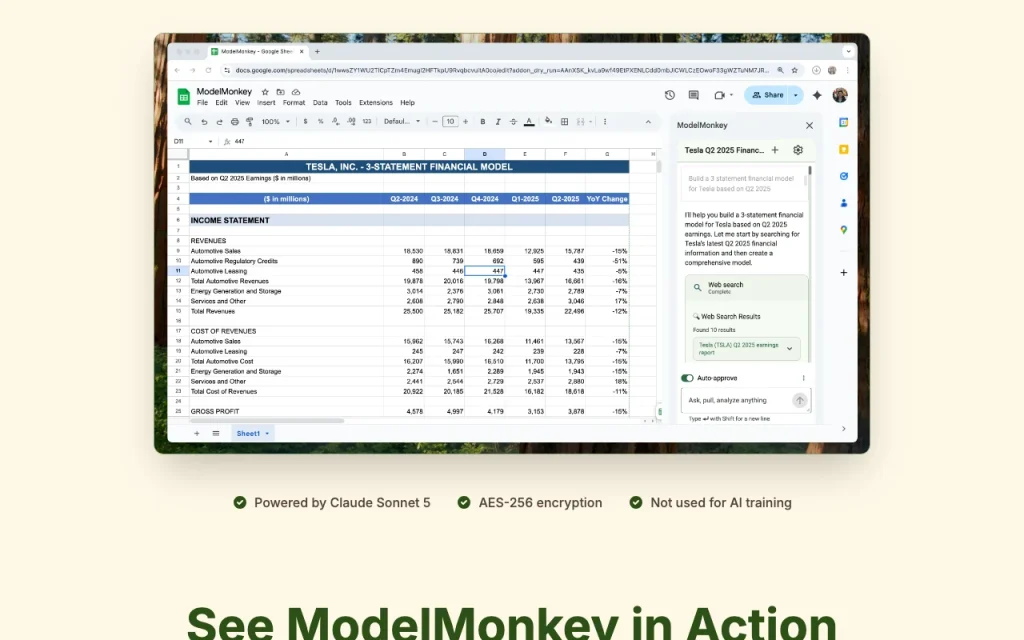Open the Google account avatar
This screenshot has width=1024, height=640.
click(840, 95)
